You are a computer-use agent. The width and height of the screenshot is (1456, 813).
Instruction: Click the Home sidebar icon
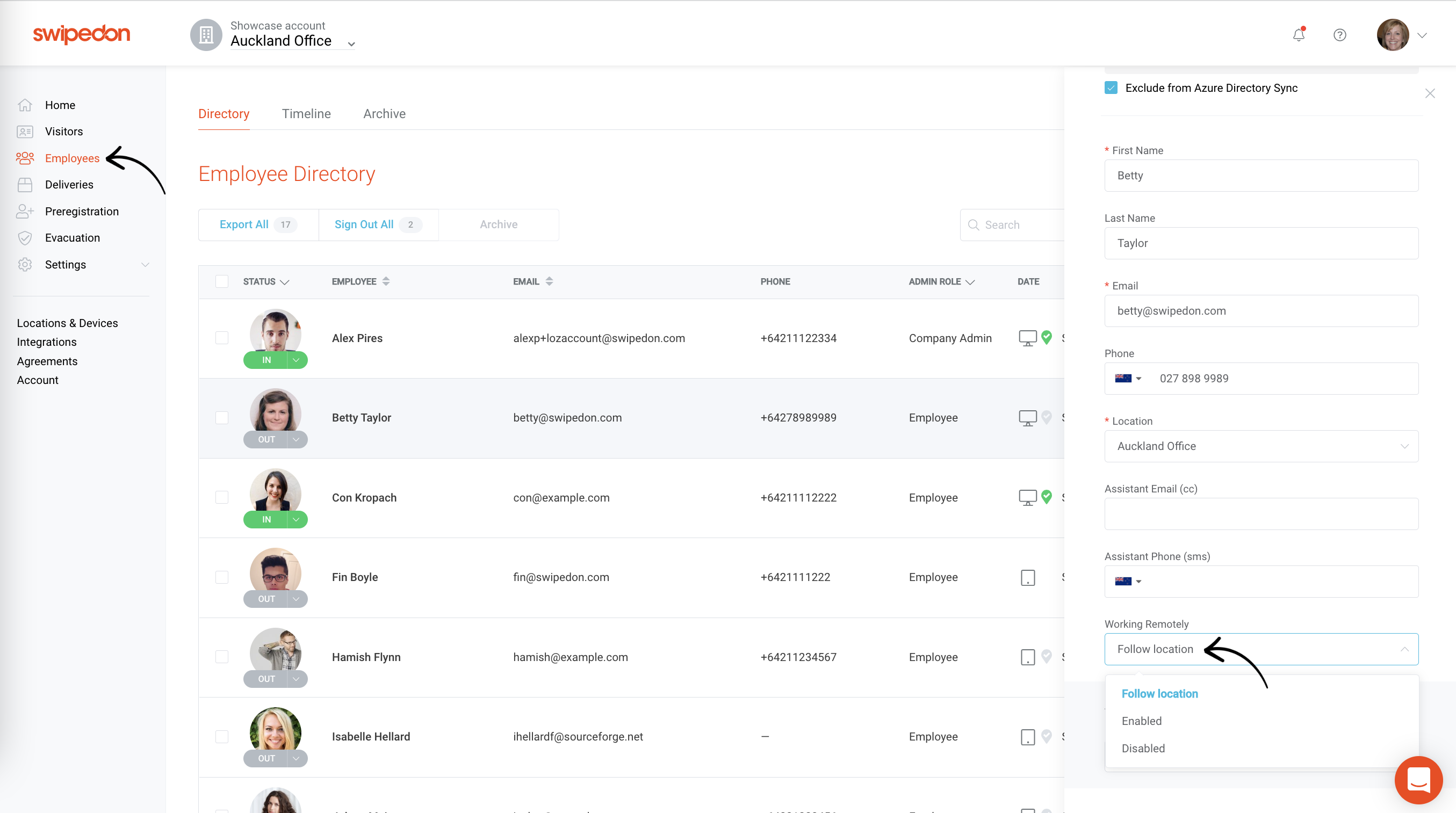(x=25, y=105)
